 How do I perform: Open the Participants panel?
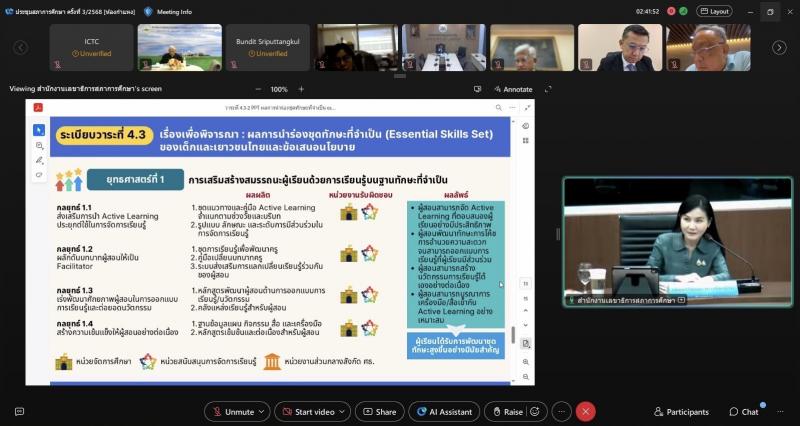(681, 412)
